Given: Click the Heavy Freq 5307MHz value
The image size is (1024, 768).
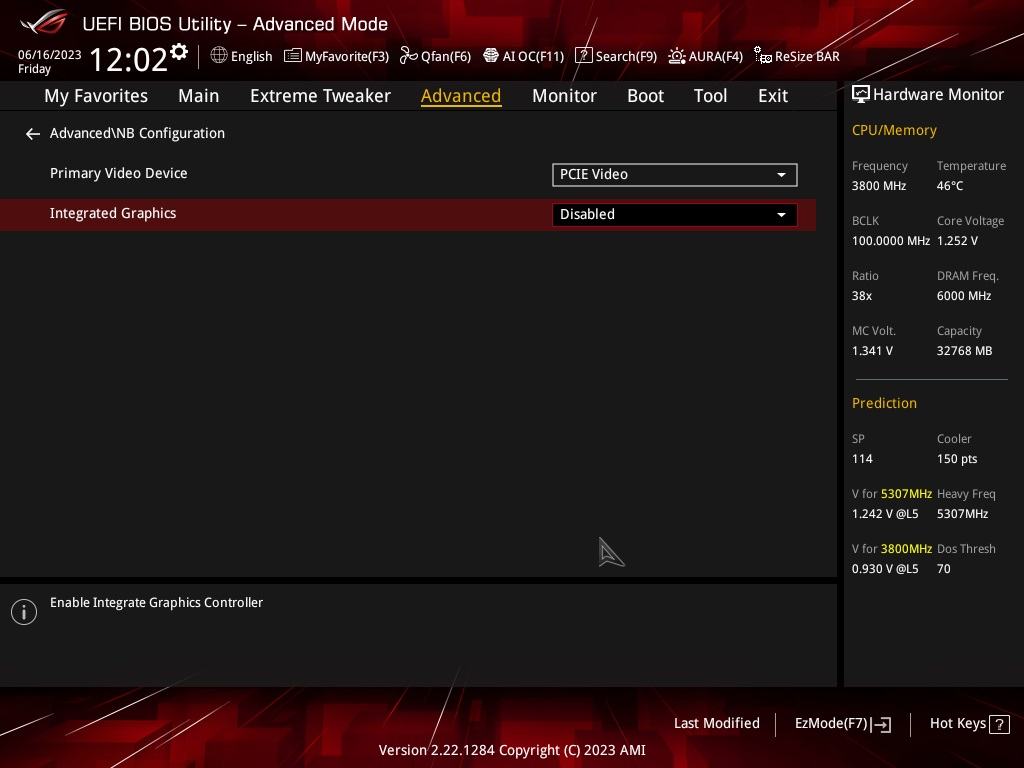Looking at the screenshot, I should (963, 514).
